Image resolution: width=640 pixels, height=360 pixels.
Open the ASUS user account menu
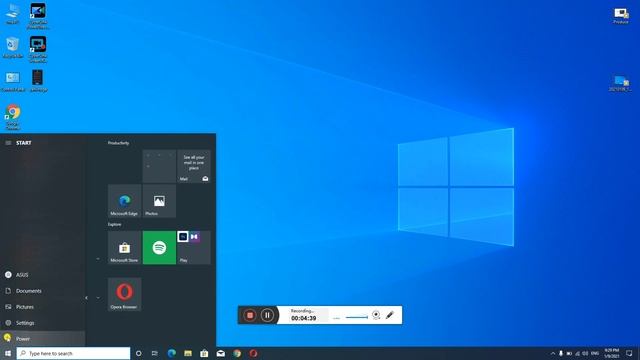(x=42, y=275)
